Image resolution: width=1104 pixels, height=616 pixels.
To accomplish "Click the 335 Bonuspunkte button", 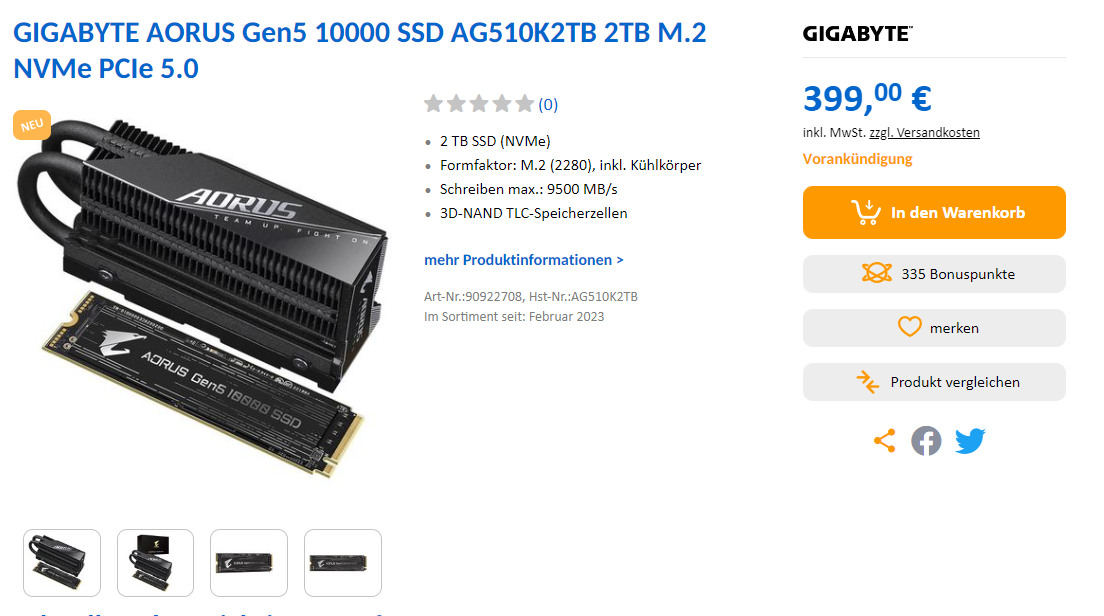I will [934, 274].
